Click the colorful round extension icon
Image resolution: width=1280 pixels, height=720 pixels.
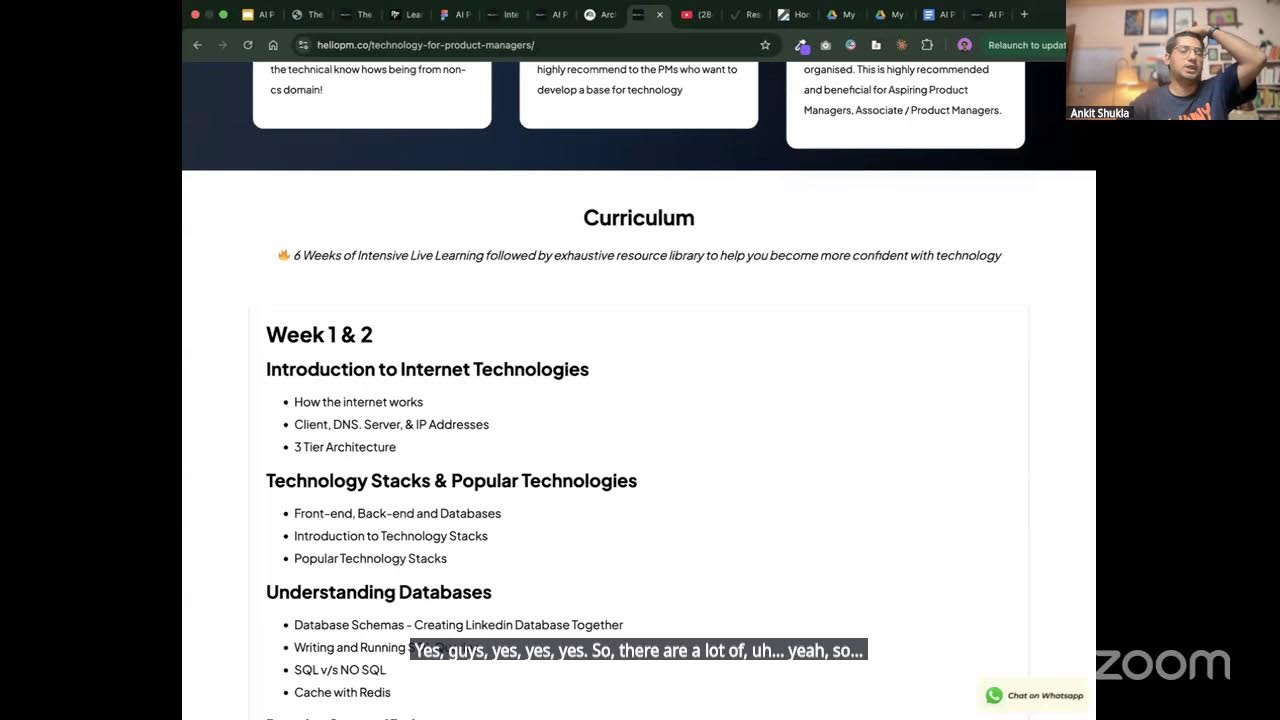click(x=850, y=45)
